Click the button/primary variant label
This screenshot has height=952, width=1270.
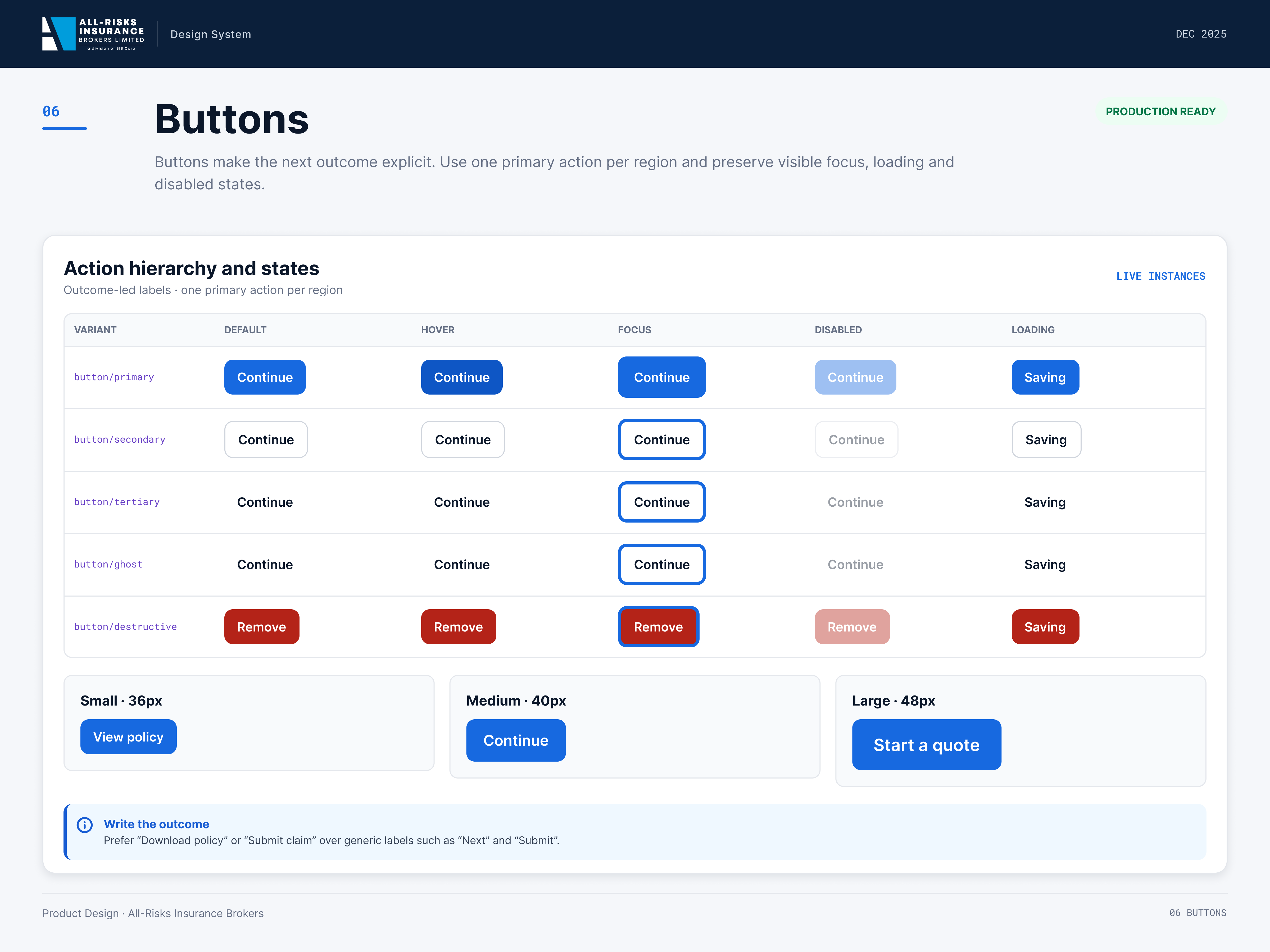(x=114, y=377)
